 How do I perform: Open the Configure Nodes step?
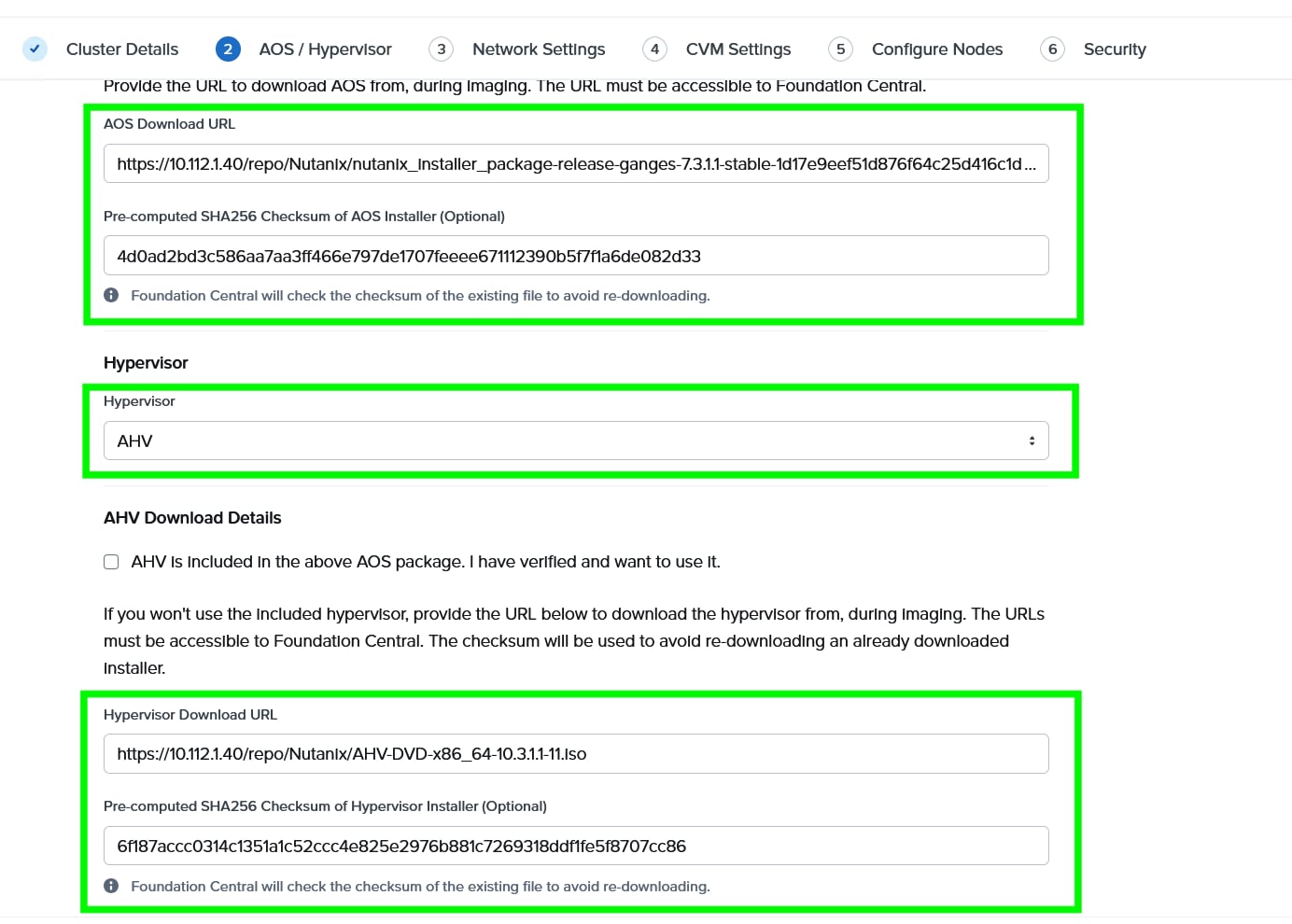pos(937,49)
